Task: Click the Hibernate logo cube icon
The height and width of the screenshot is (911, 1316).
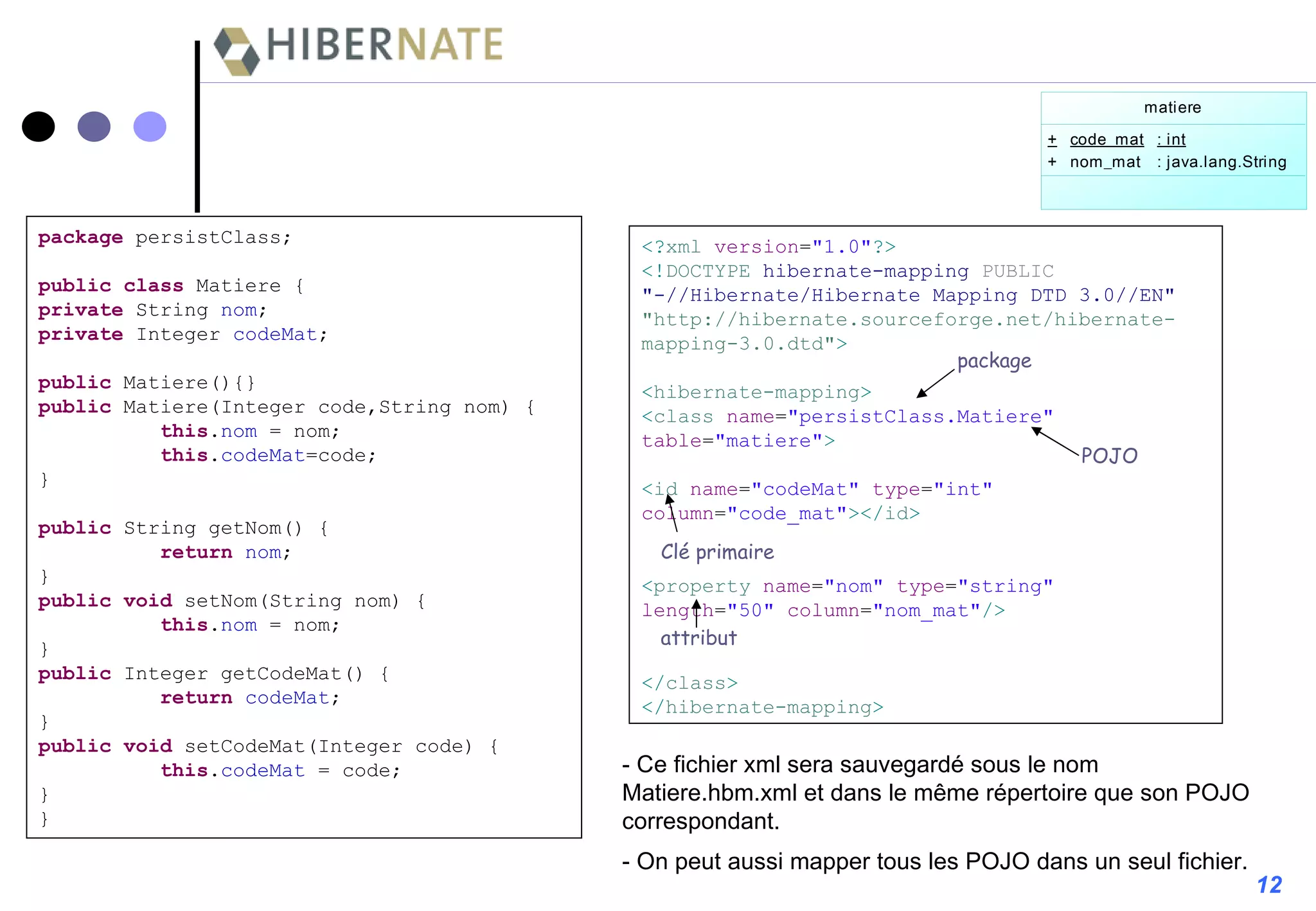Action: click(x=236, y=51)
